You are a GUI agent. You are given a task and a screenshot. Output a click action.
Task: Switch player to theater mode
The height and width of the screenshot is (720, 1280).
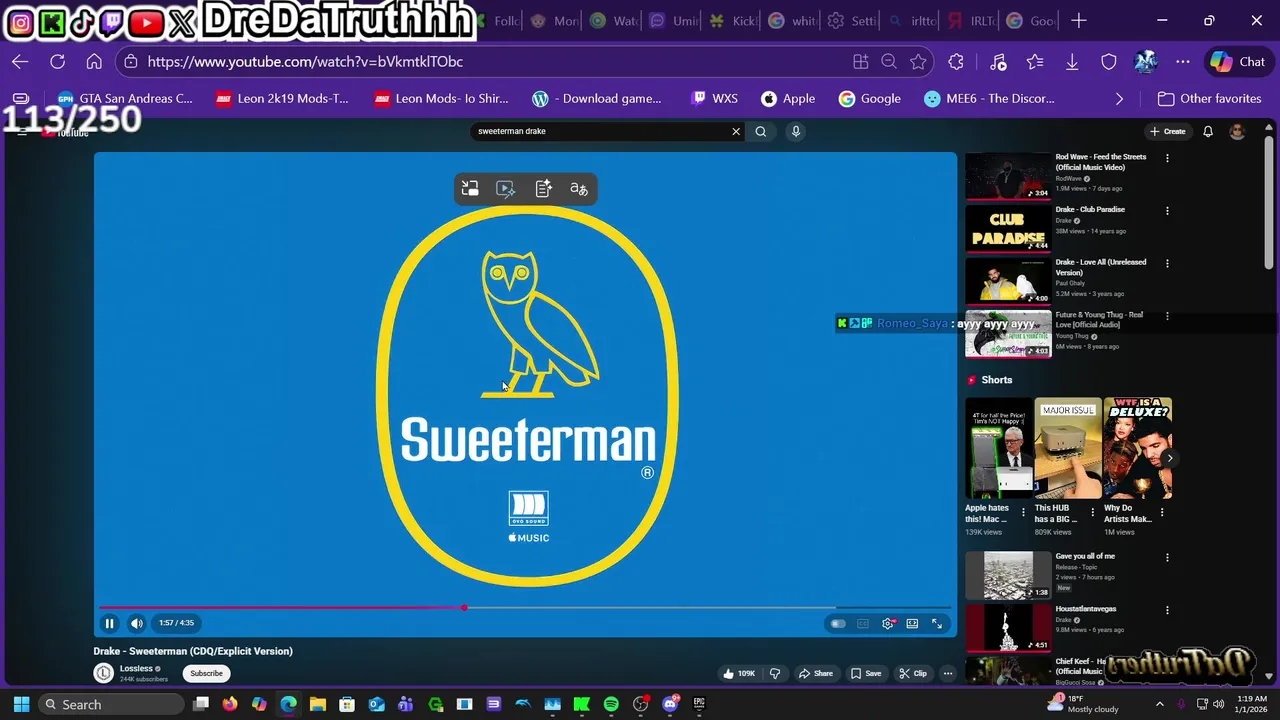pos(912,624)
